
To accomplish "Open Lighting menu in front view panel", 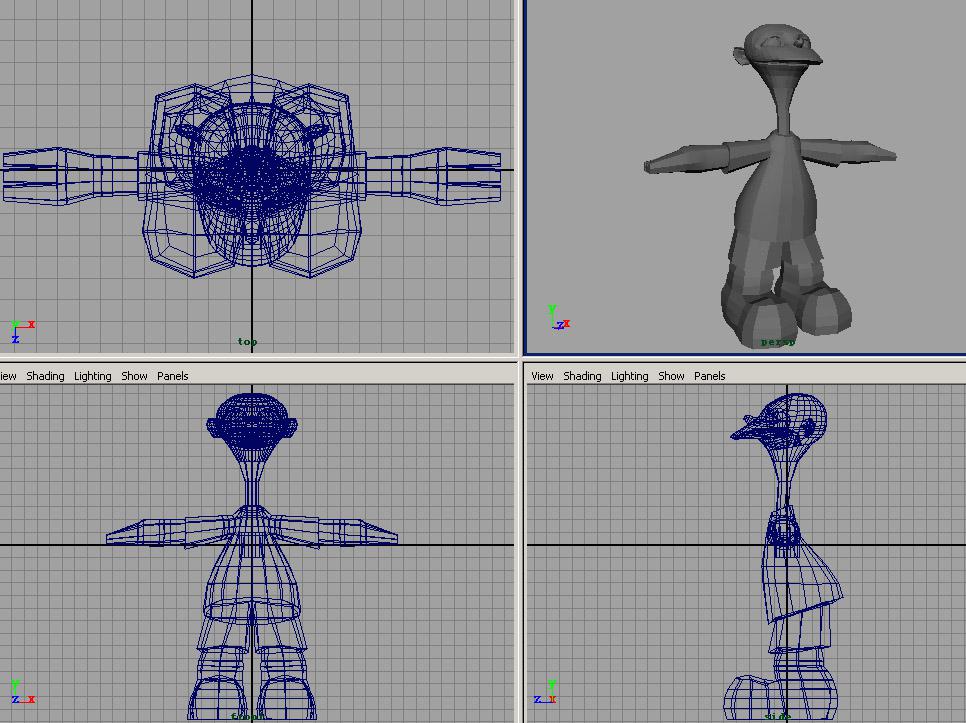I will pyautogui.click(x=93, y=376).
